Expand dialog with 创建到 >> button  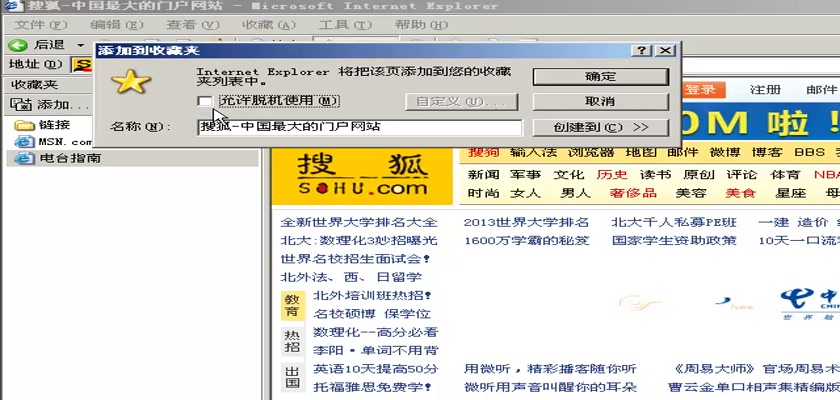click(x=601, y=127)
